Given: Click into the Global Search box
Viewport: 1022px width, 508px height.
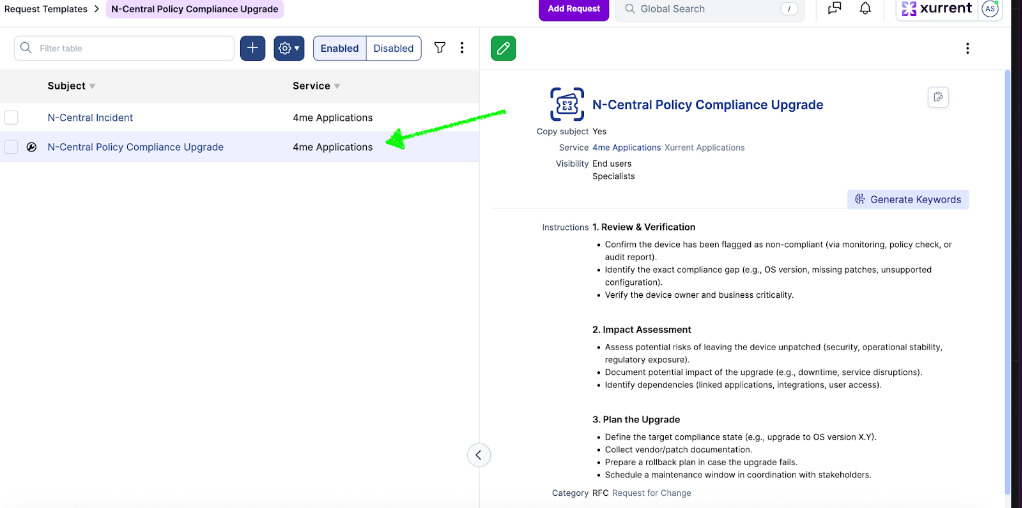Looking at the screenshot, I should click(710, 9).
